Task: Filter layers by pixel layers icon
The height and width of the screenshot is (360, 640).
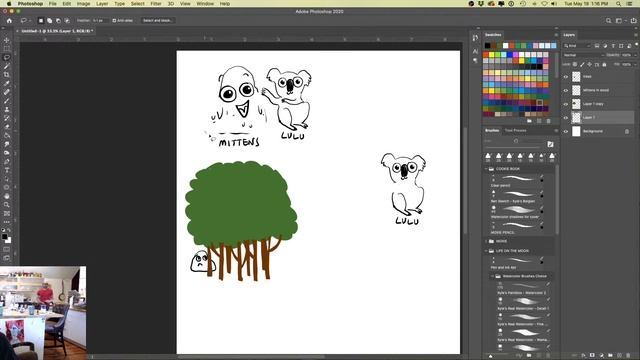Action: (597, 46)
